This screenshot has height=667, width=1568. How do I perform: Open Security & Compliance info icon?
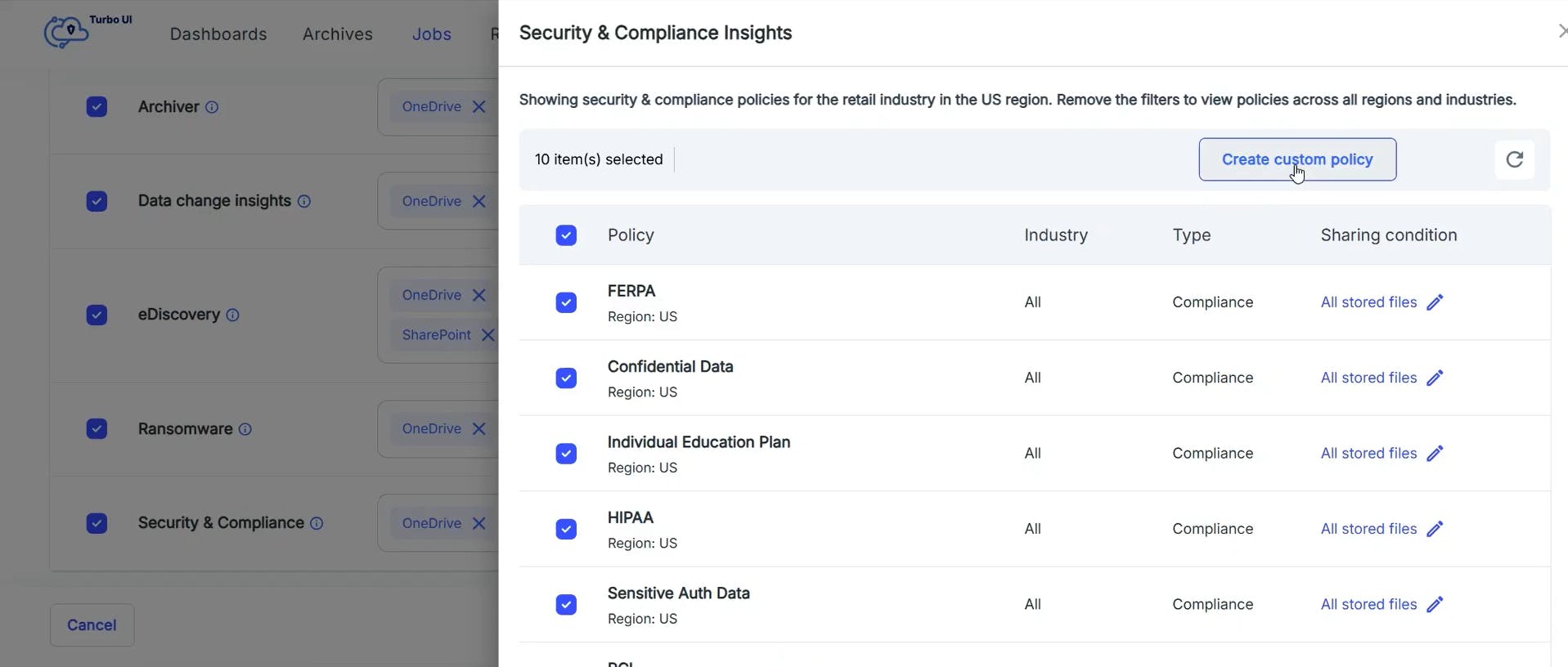tap(317, 523)
